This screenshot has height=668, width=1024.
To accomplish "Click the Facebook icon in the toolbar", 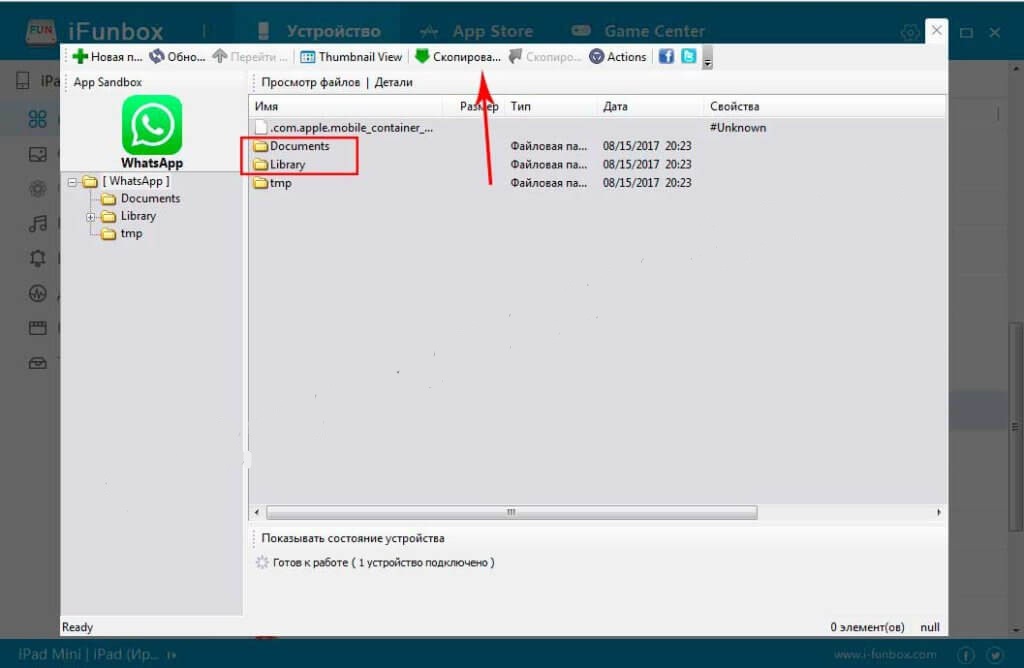I will (x=666, y=57).
